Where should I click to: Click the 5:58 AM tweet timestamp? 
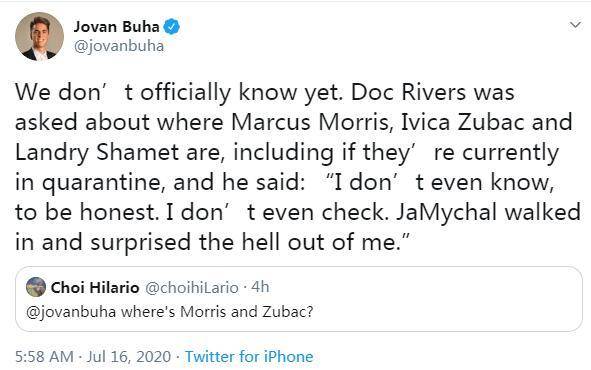pos(44,356)
